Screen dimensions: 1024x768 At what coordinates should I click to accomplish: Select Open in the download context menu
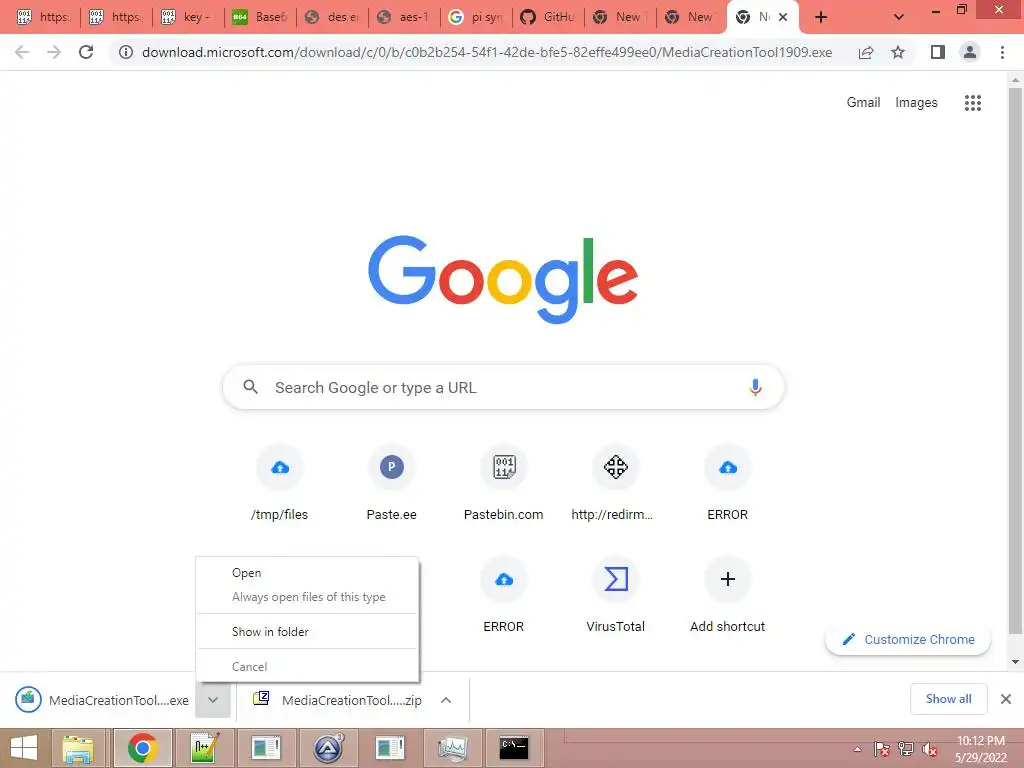[x=307, y=573]
